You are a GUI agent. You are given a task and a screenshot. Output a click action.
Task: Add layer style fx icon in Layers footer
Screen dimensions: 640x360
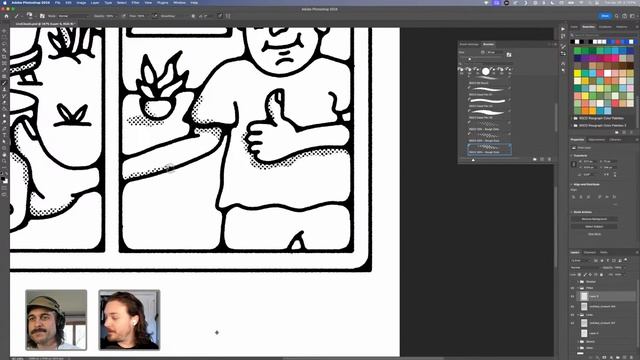pos(598,358)
